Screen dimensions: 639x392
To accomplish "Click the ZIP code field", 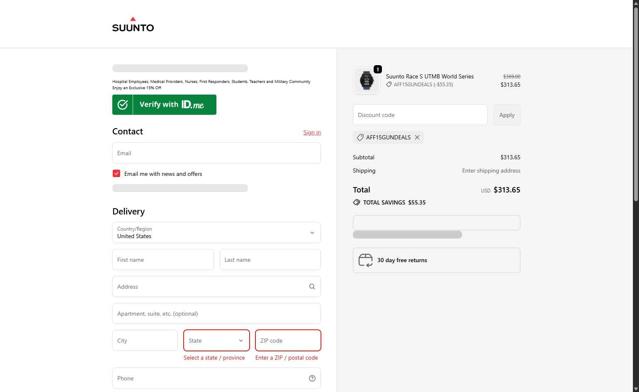I will 288,340.
